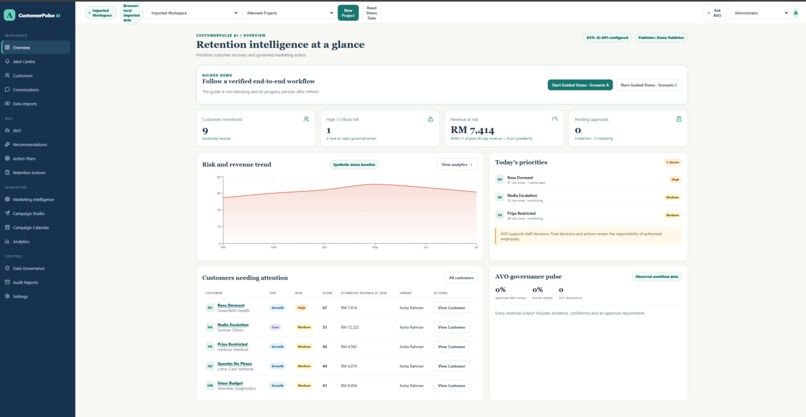The width and height of the screenshot is (806, 417).
Task: Click the Recommendations sidebar icon
Action: click(x=7, y=144)
